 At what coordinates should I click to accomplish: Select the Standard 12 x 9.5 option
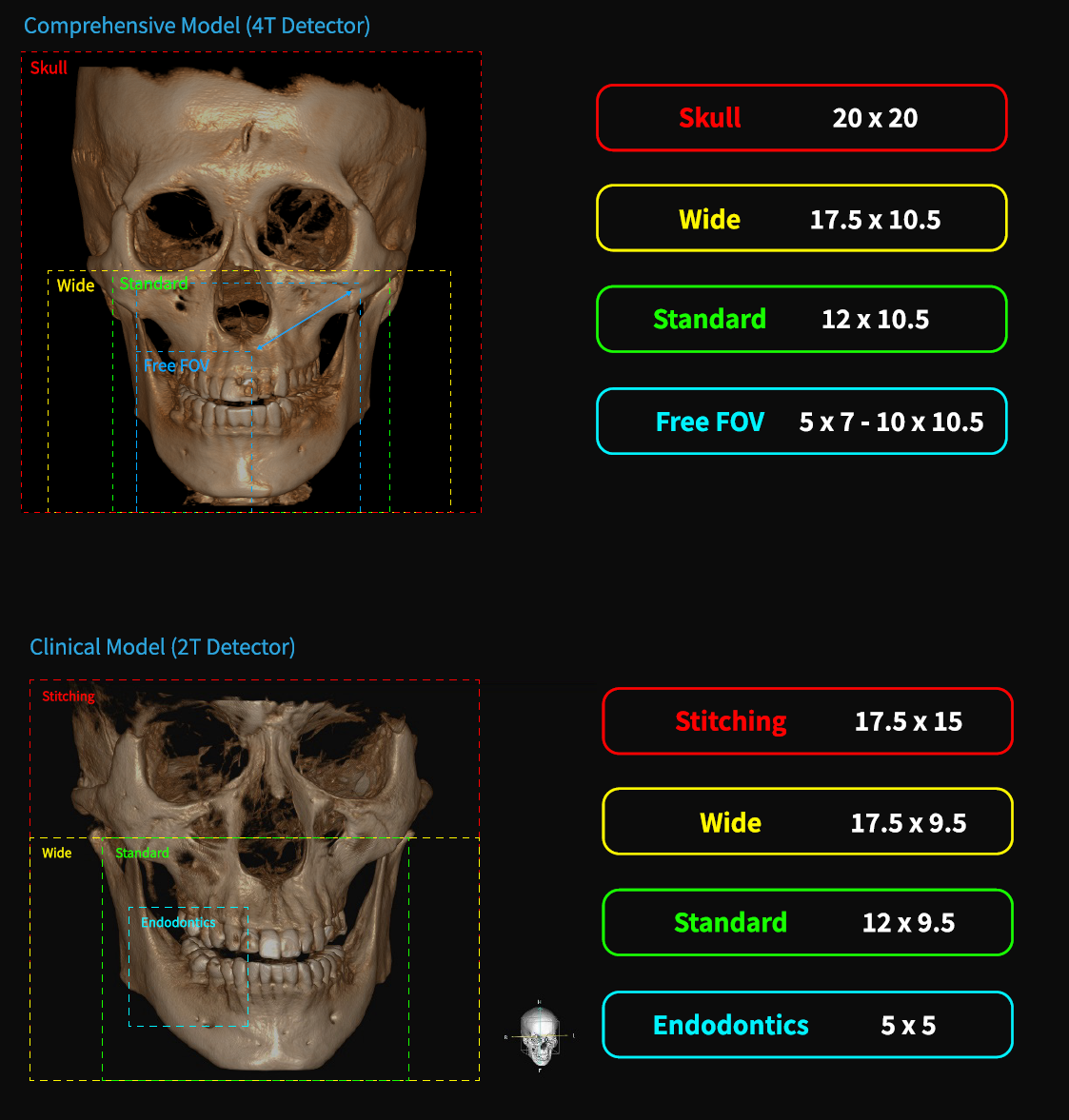807,923
